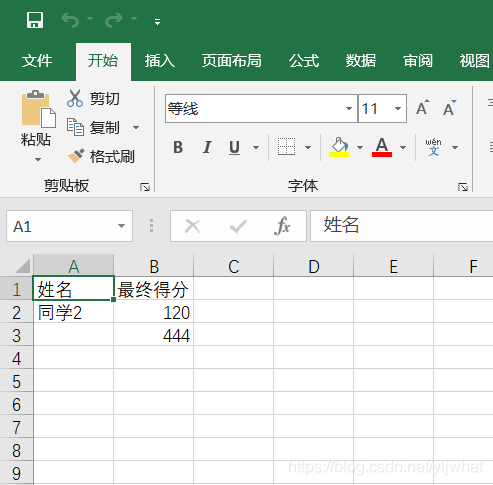Click Decrease Font Size icon
The height and width of the screenshot is (485, 493).
tap(449, 108)
